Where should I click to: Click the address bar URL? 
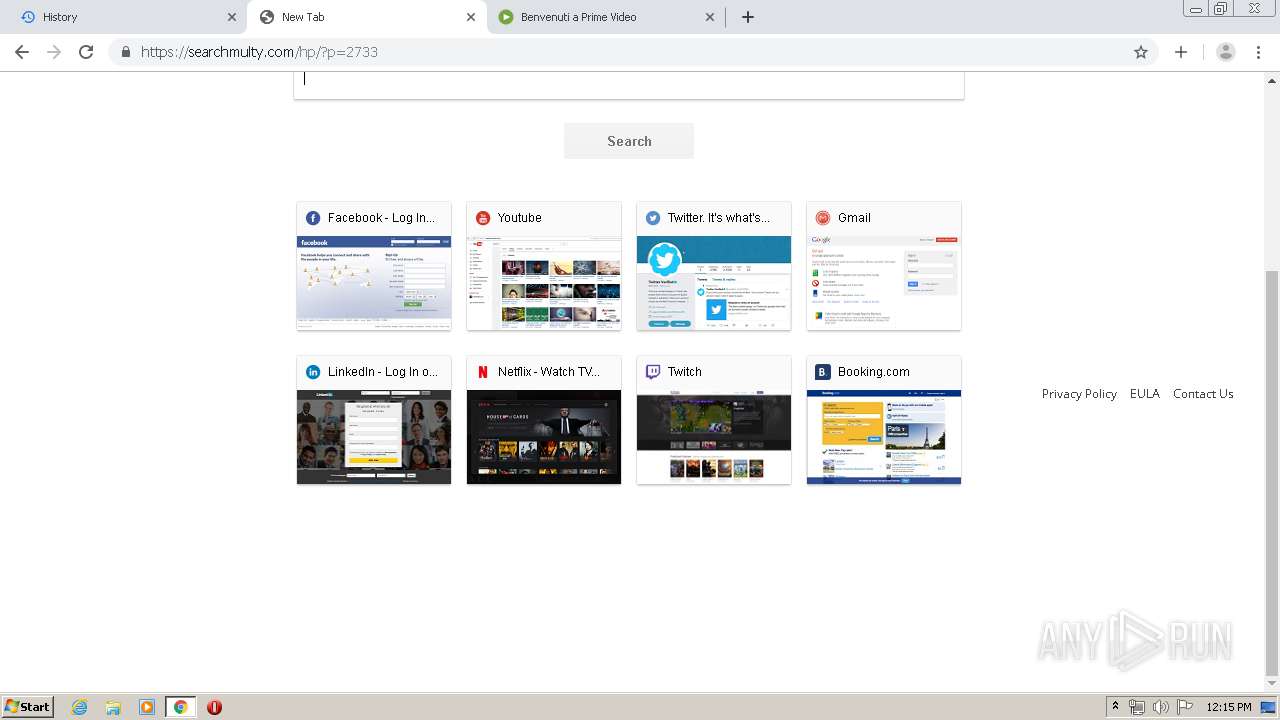(259, 52)
